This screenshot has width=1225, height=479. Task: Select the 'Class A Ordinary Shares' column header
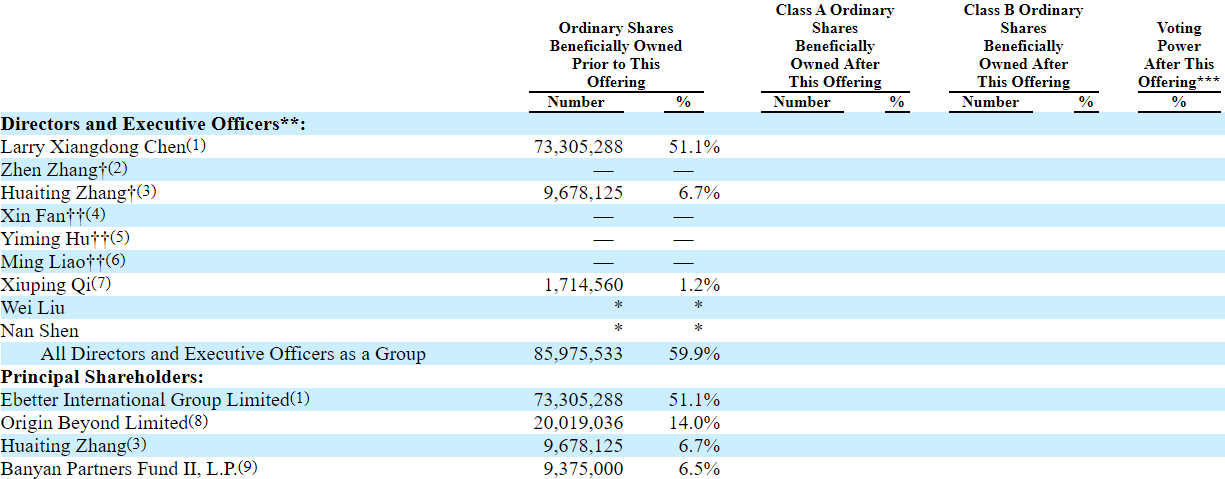coord(835,46)
